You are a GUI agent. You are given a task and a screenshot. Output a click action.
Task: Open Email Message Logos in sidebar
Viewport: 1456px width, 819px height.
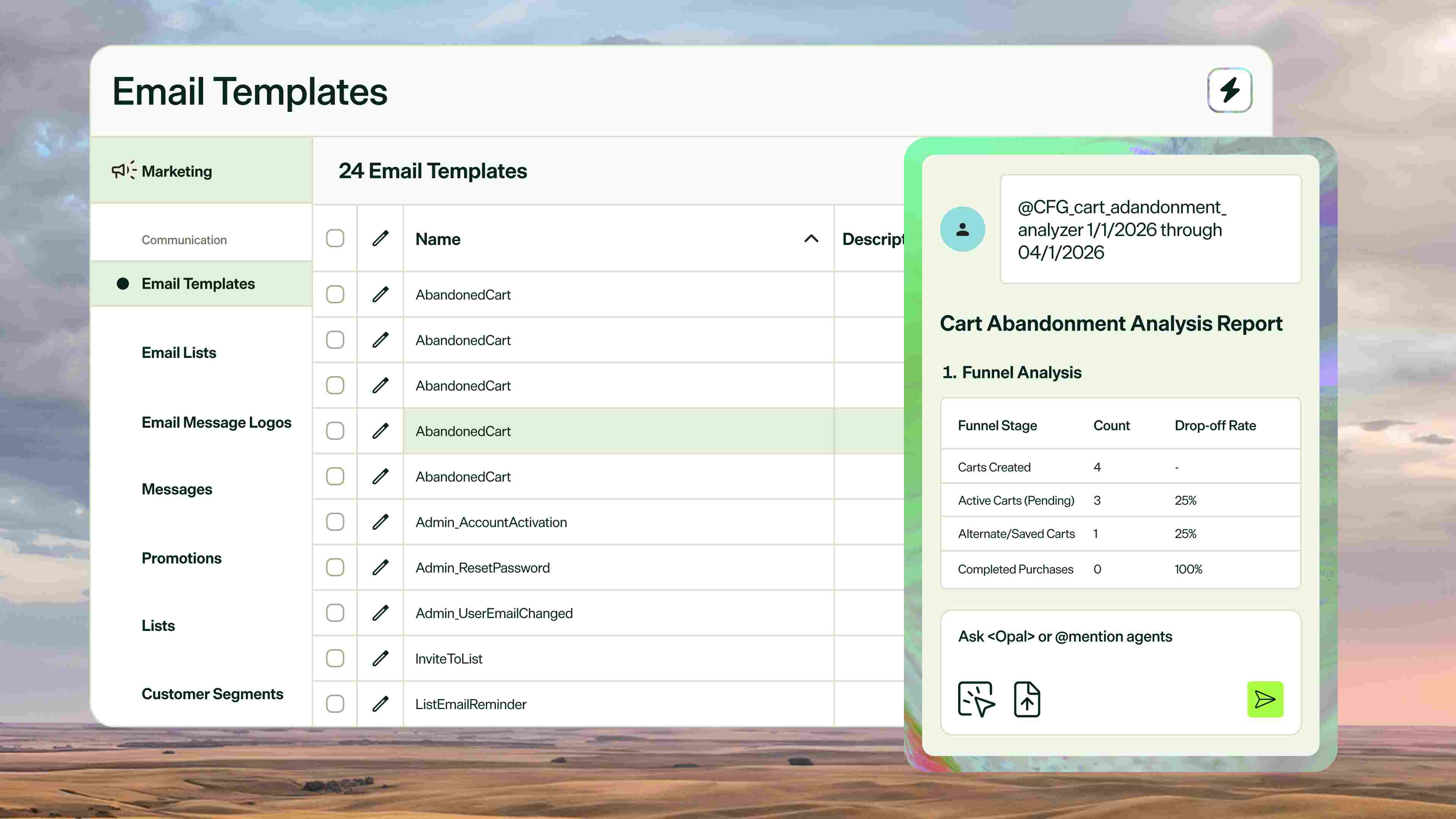(217, 423)
